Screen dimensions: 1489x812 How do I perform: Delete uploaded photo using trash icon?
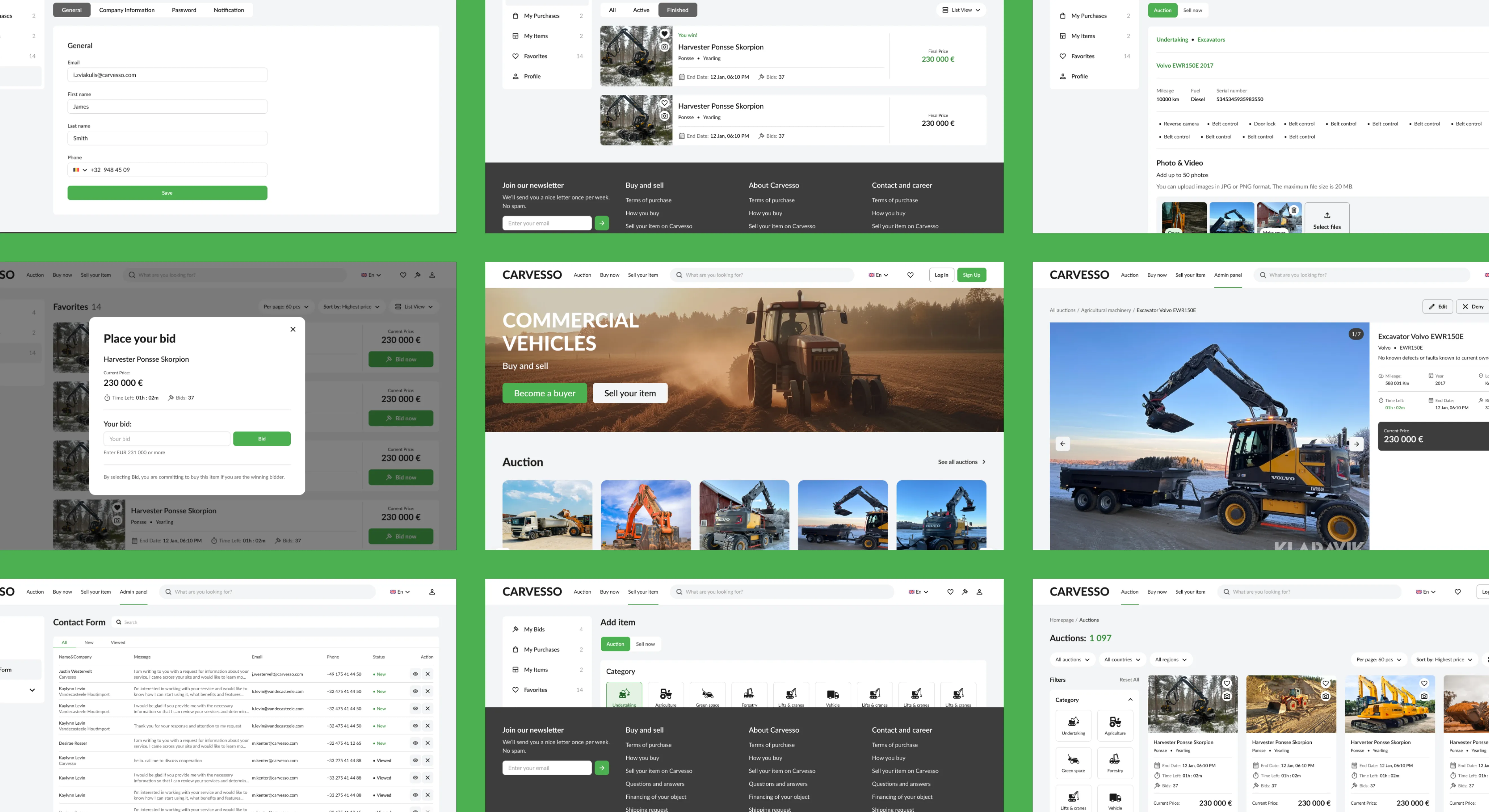(1294, 210)
